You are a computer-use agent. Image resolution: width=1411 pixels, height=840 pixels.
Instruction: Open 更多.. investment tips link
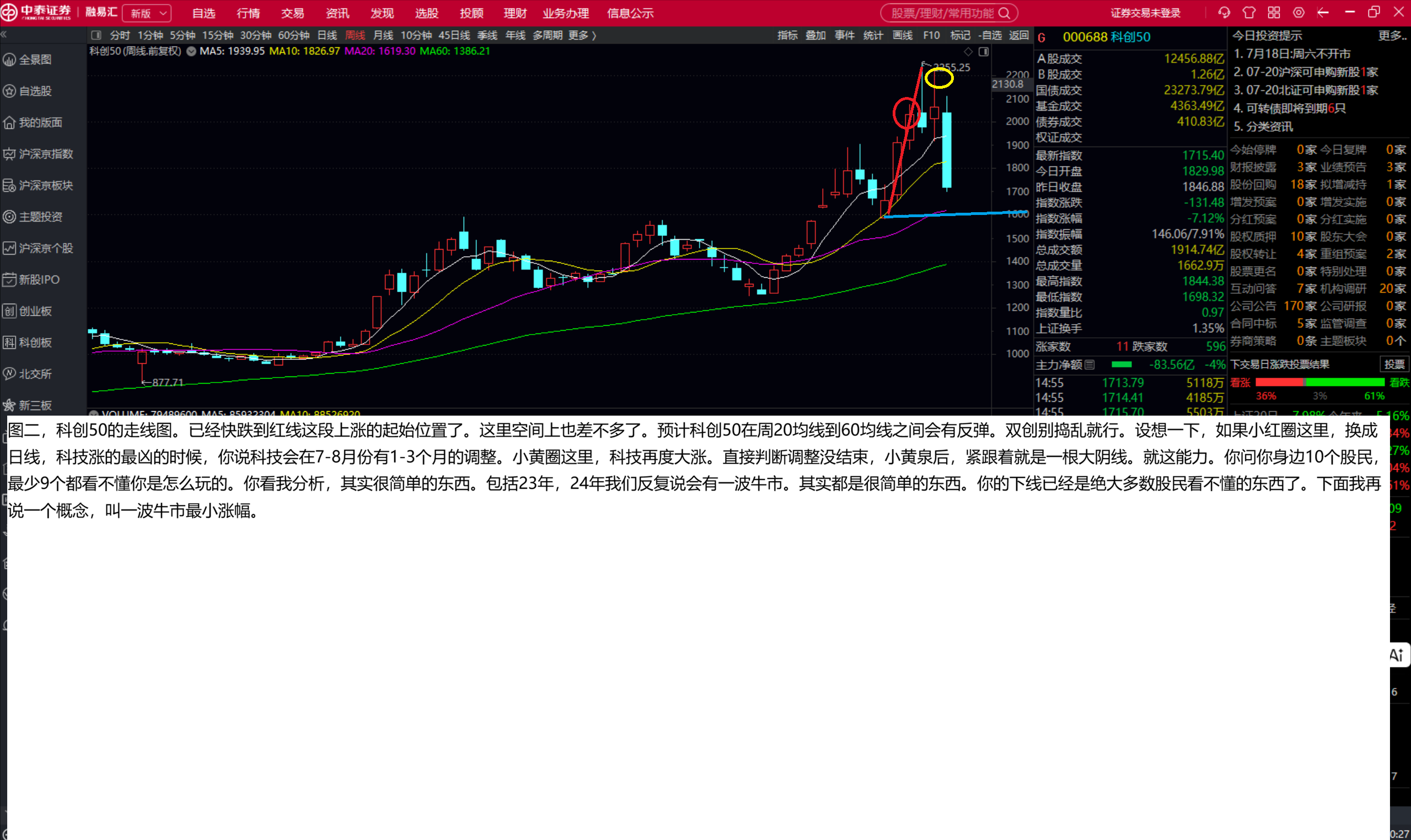click(x=1392, y=36)
